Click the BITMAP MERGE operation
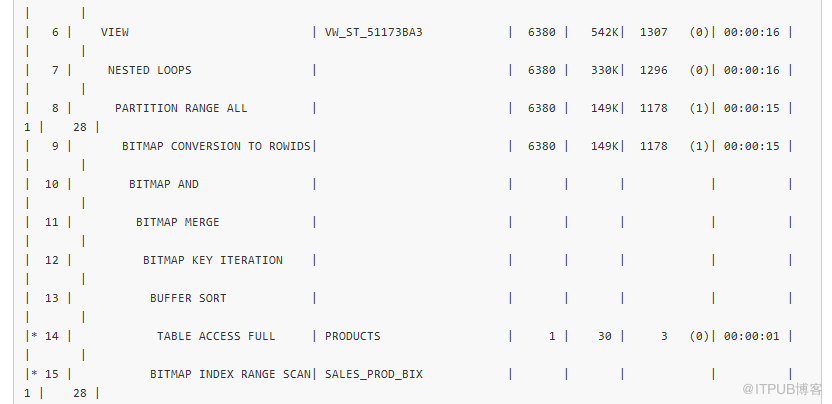 pyautogui.click(x=177, y=222)
